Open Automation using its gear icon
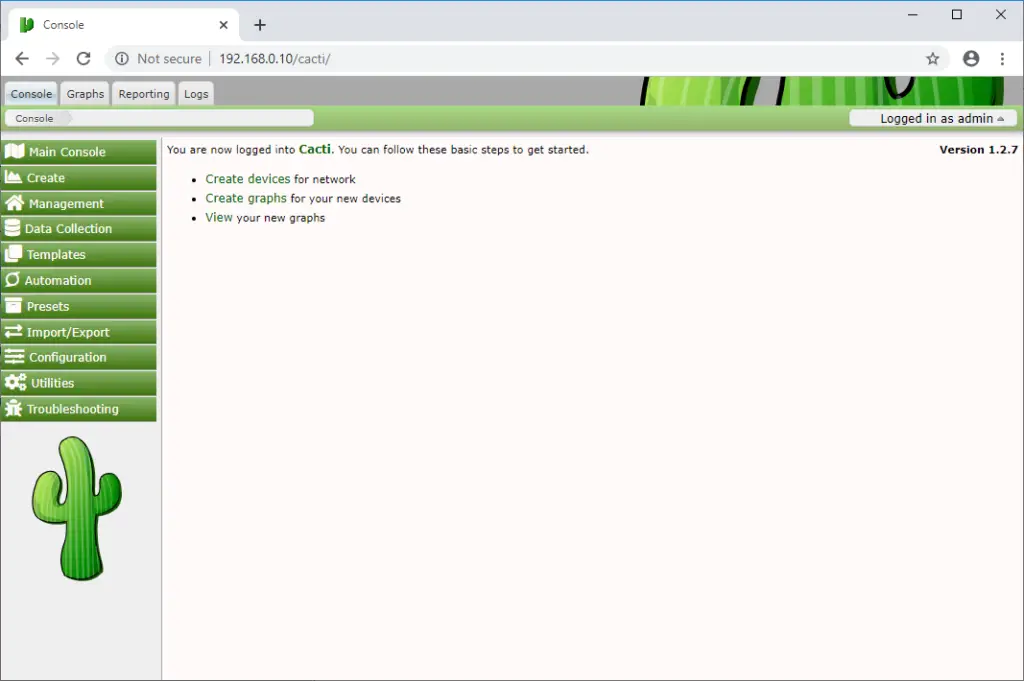Image resolution: width=1024 pixels, height=681 pixels. point(14,280)
